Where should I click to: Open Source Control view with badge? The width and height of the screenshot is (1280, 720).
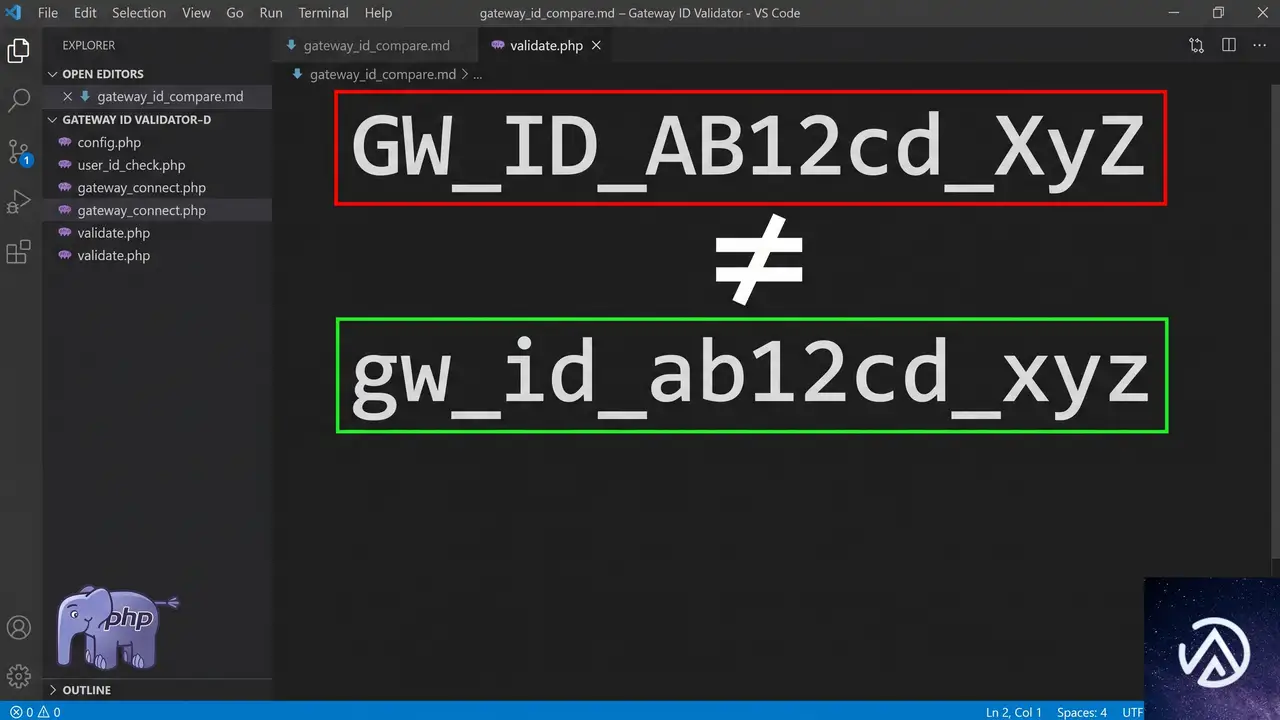point(18,152)
